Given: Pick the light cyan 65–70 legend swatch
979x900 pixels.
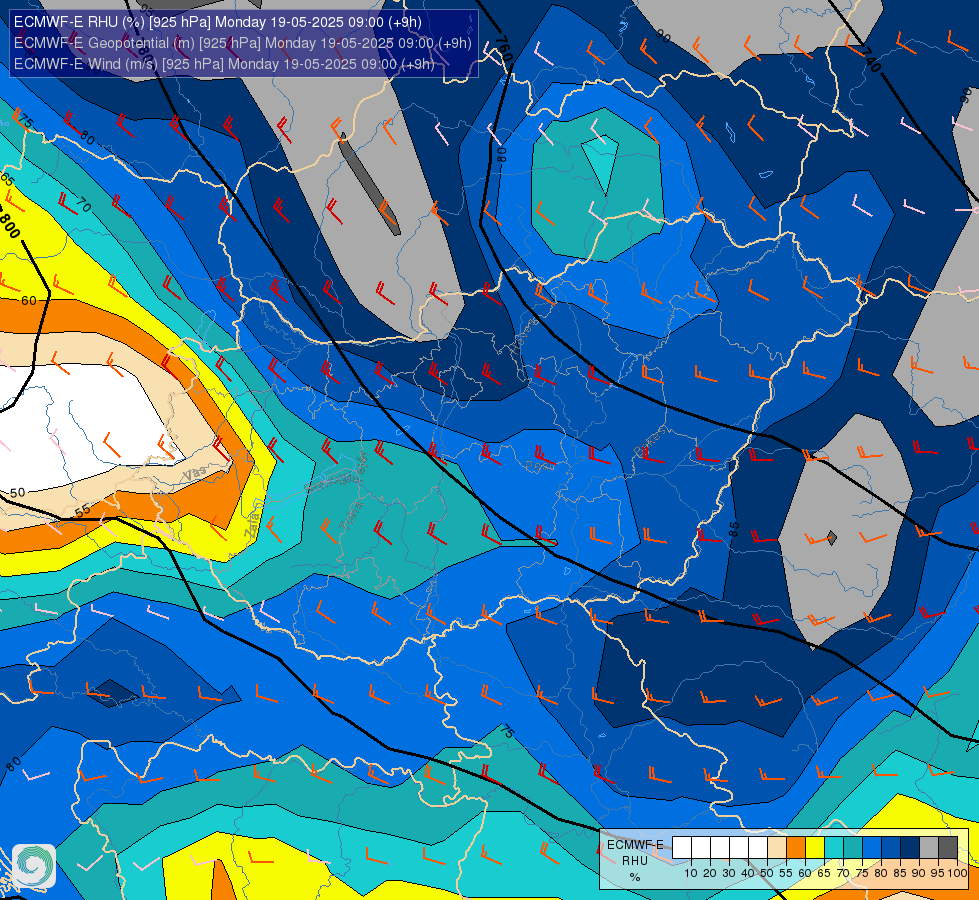Looking at the screenshot, I should (834, 847).
